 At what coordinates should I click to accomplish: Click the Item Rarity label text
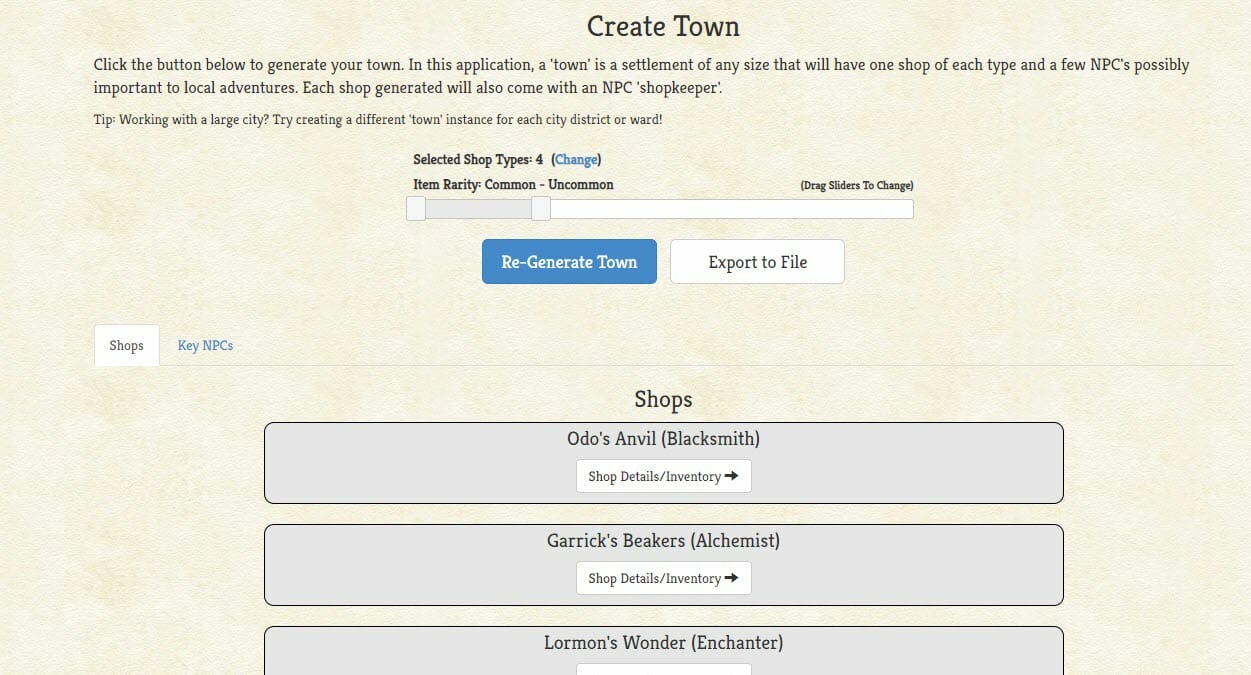[x=513, y=185]
